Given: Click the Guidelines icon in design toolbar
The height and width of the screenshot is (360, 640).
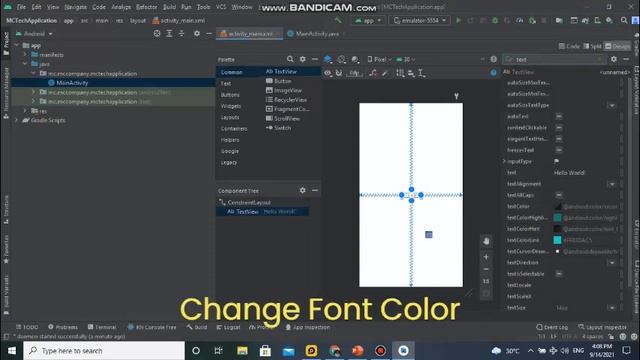Looking at the screenshot, I should tap(422, 73).
